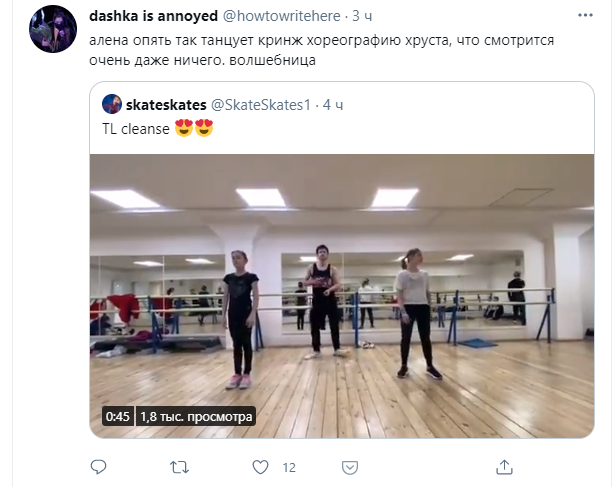The height and width of the screenshot is (487, 615).
Task: Click the quoted tweet 4 ч timestamp
Action: coord(333,105)
